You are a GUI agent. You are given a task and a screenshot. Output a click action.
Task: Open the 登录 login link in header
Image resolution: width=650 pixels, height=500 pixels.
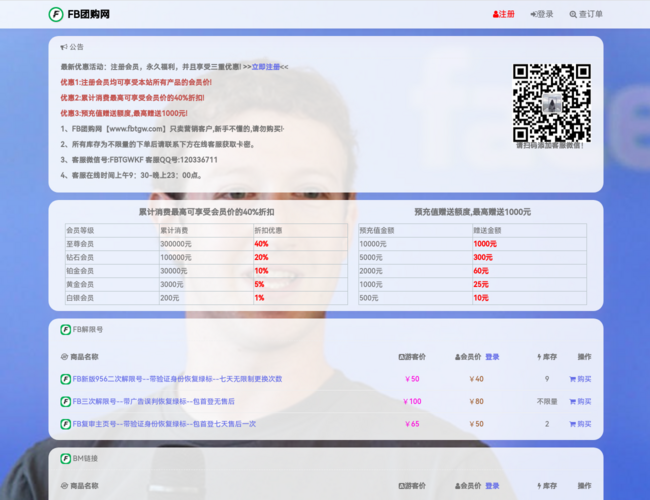542,15
